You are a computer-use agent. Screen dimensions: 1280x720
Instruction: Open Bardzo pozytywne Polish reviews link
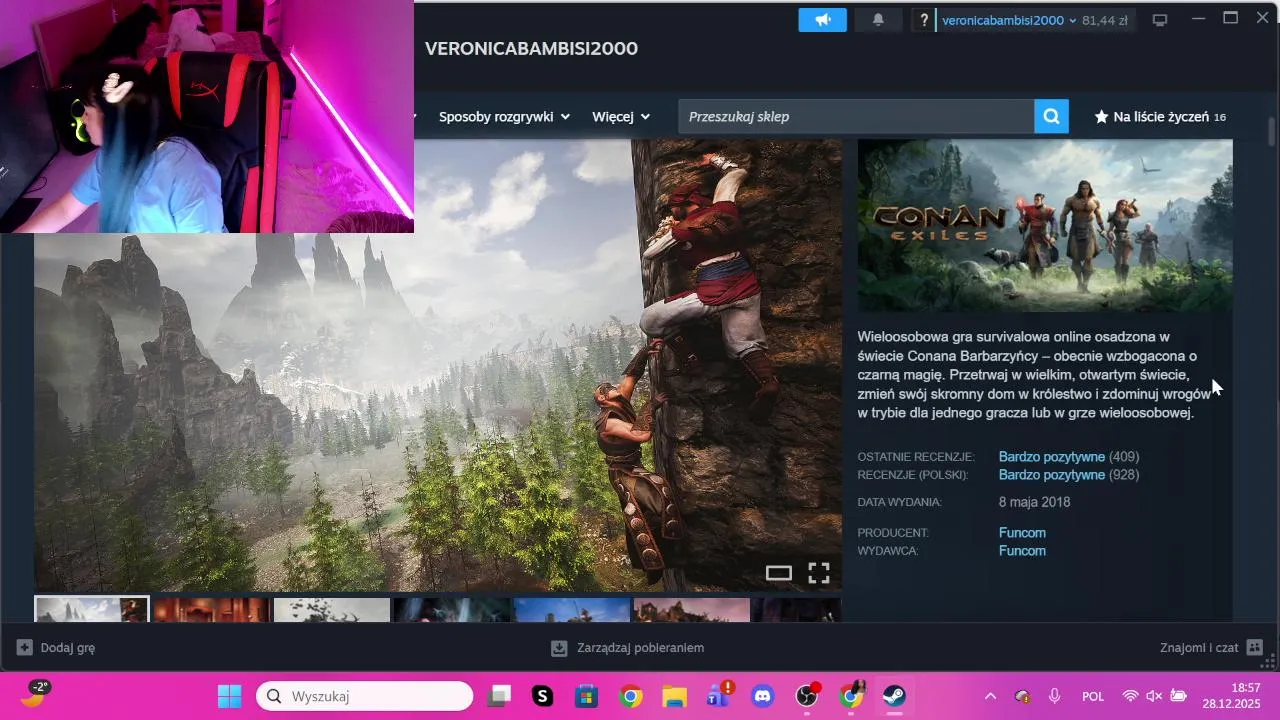tap(1051, 475)
